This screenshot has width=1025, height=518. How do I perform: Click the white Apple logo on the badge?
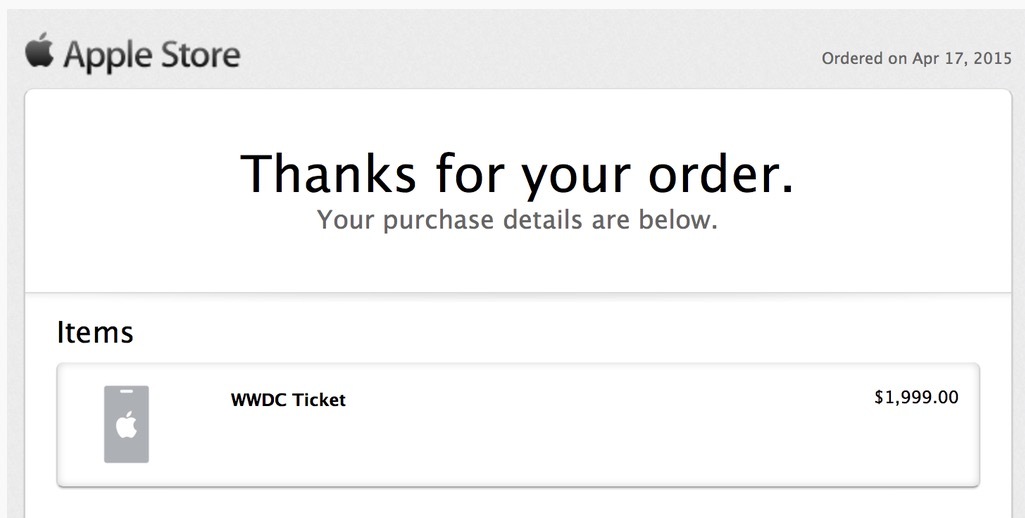click(x=126, y=424)
